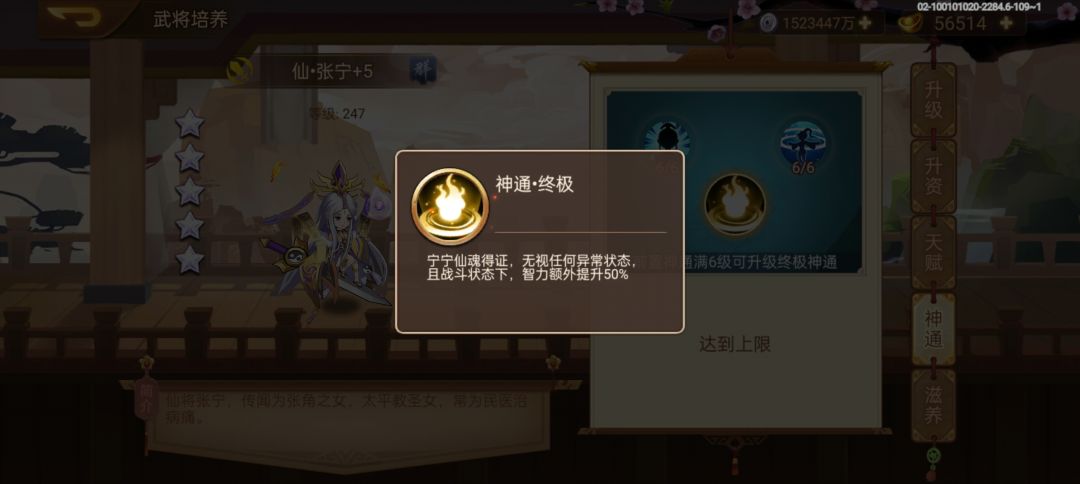Click the large flame icon in popup
This screenshot has width=1080, height=484.
[450, 206]
